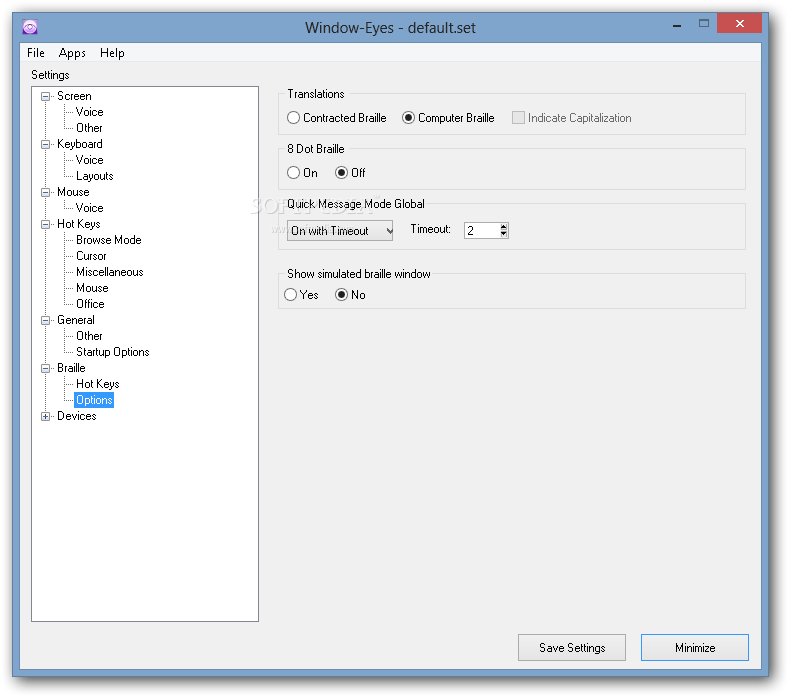
Task: Select Options under Braille
Action: coord(94,400)
